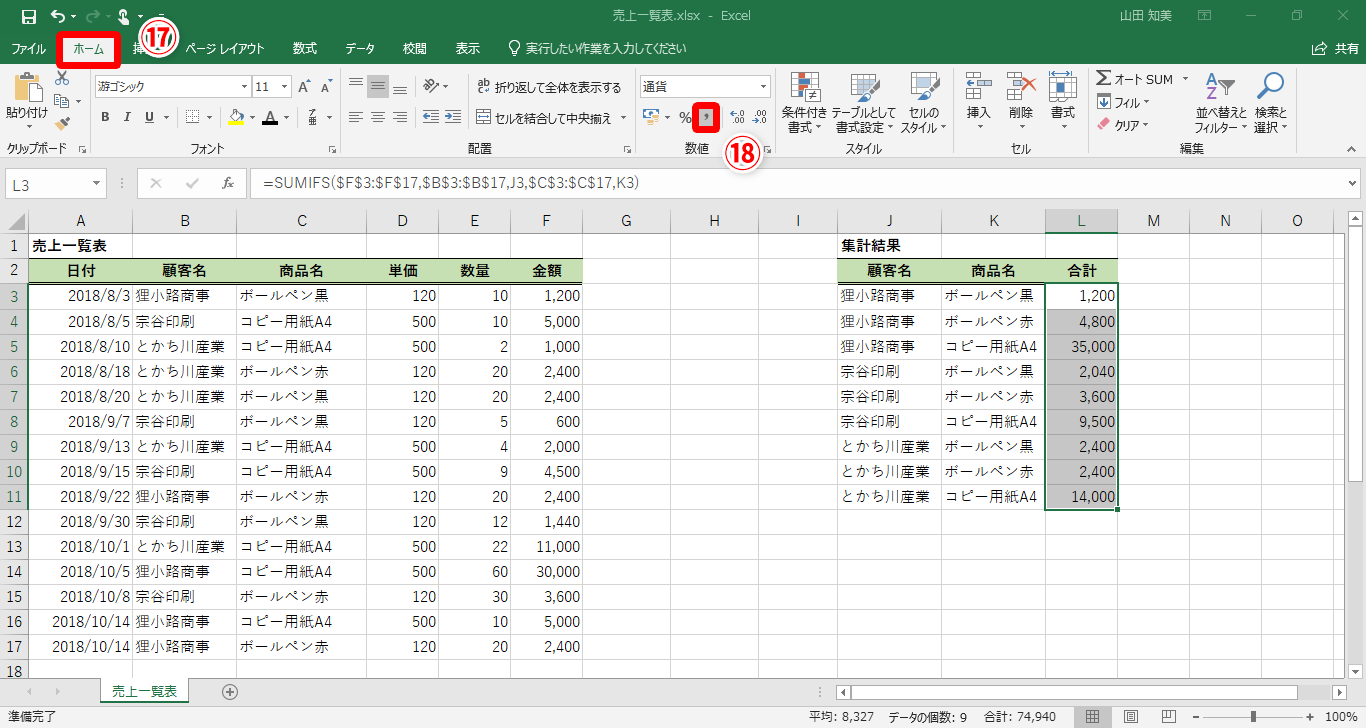The height and width of the screenshot is (728, 1366).
Task: Apply the yellow fill color
Action: click(x=235, y=117)
